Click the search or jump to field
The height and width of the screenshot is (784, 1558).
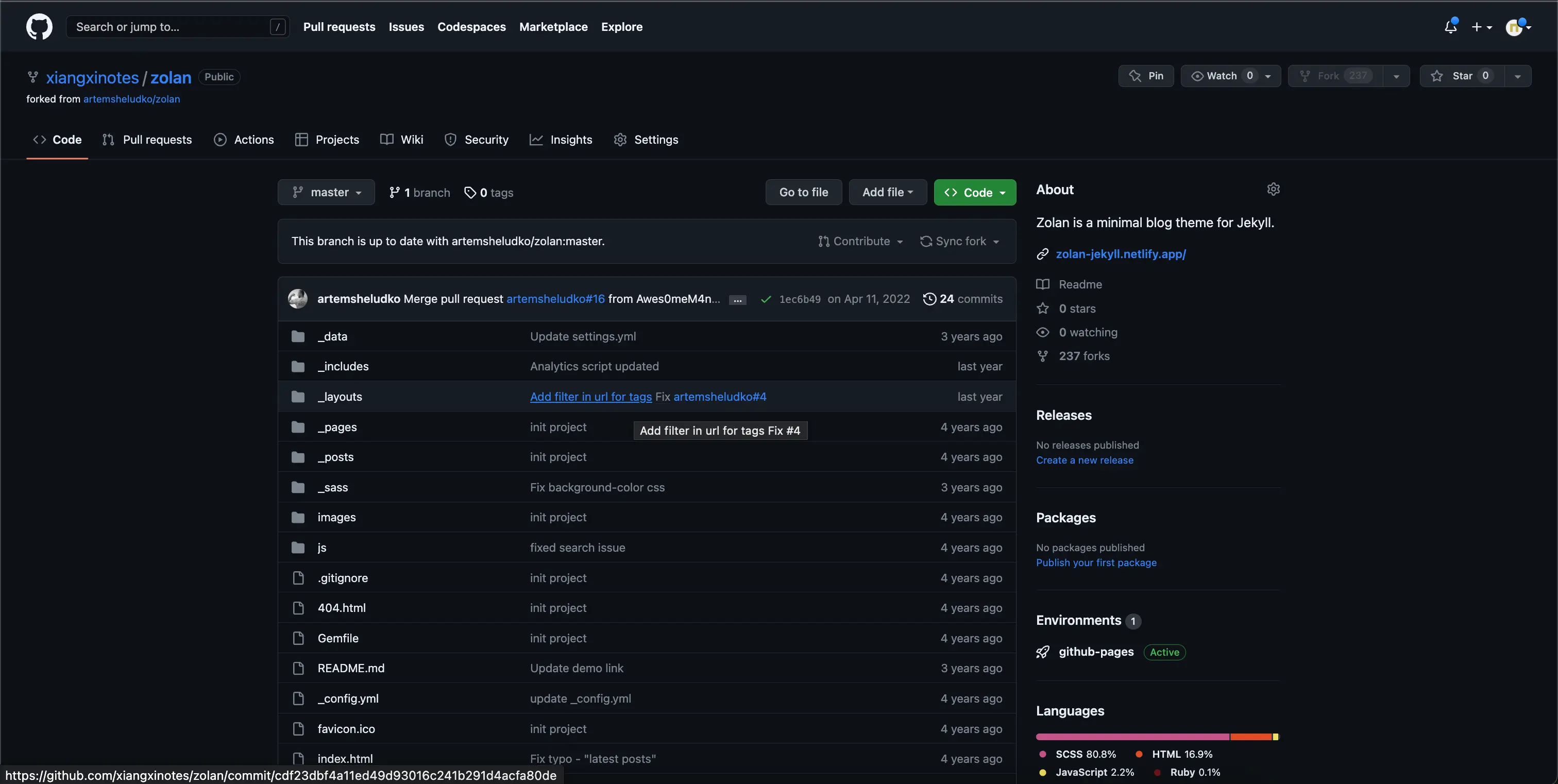(x=175, y=27)
